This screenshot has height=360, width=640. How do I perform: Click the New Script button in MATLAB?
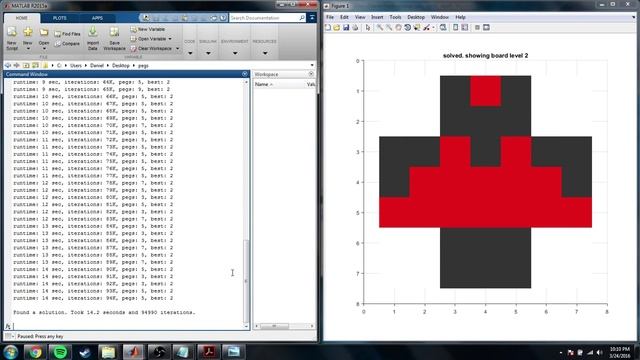coord(12,38)
